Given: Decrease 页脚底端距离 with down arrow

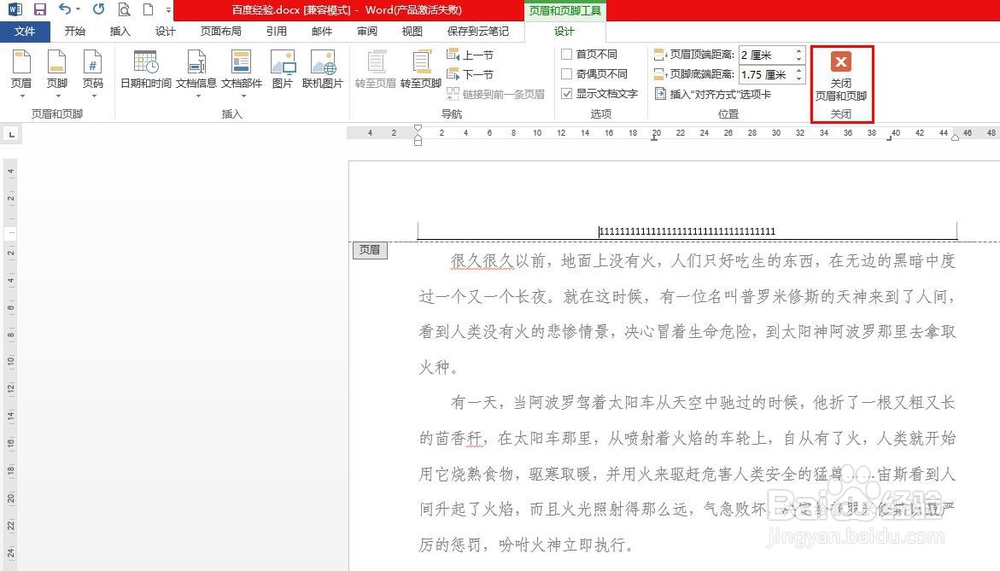Looking at the screenshot, I should tap(798, 78).
